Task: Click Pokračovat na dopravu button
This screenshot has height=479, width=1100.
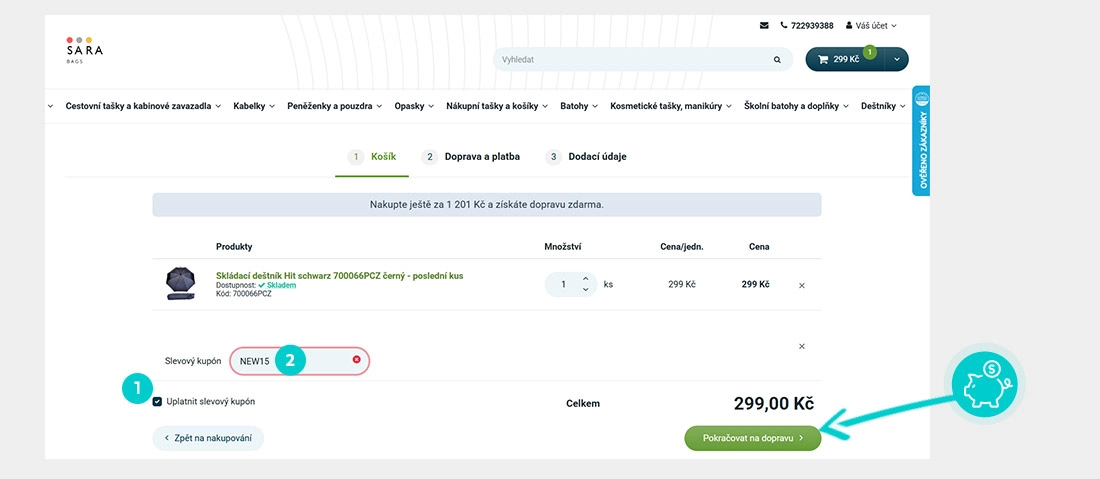Action: point(753,438)
